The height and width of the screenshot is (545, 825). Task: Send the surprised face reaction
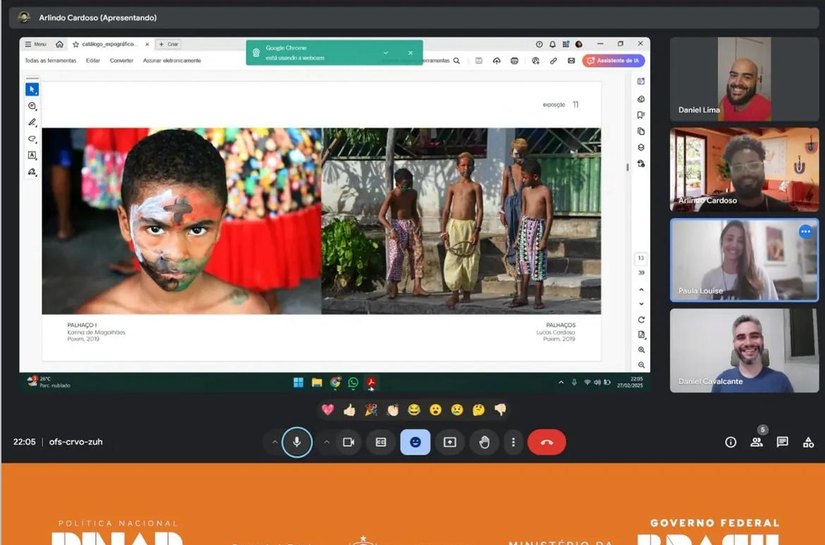point(436,410)
